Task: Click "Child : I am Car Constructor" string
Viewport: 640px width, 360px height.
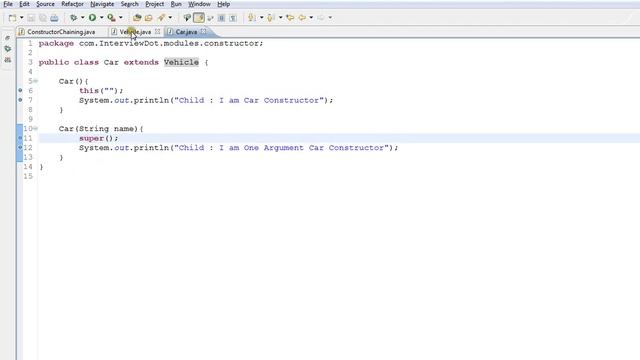Action: 249,100
